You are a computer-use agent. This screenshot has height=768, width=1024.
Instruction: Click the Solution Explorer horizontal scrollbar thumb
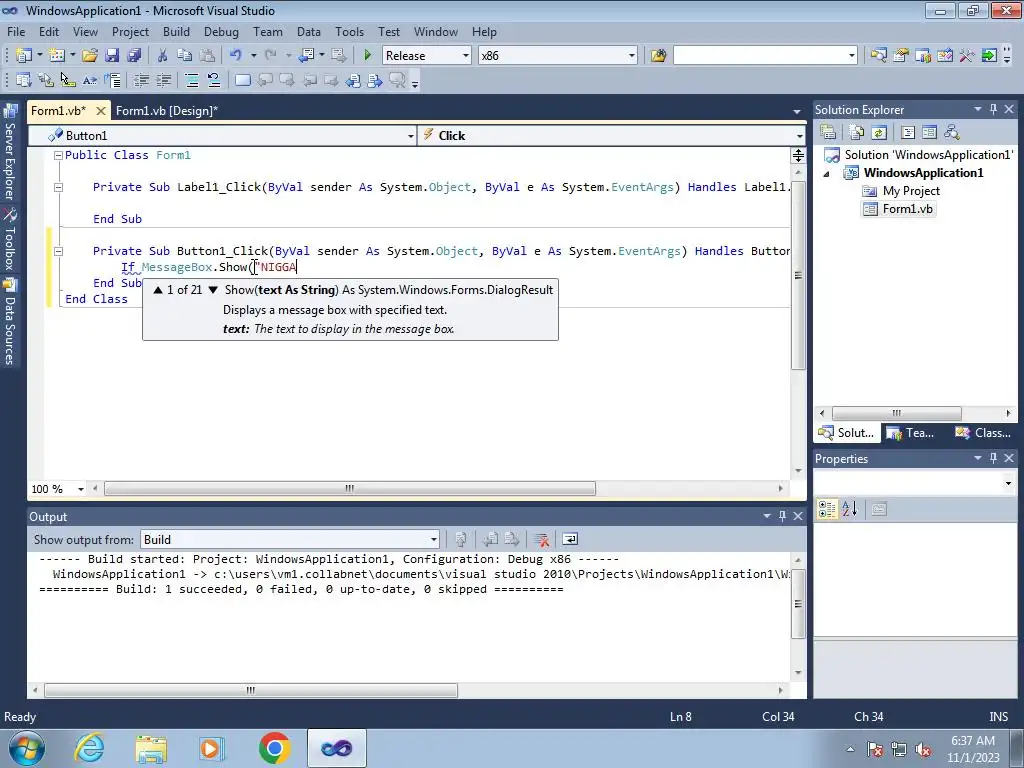coord(896,413)
